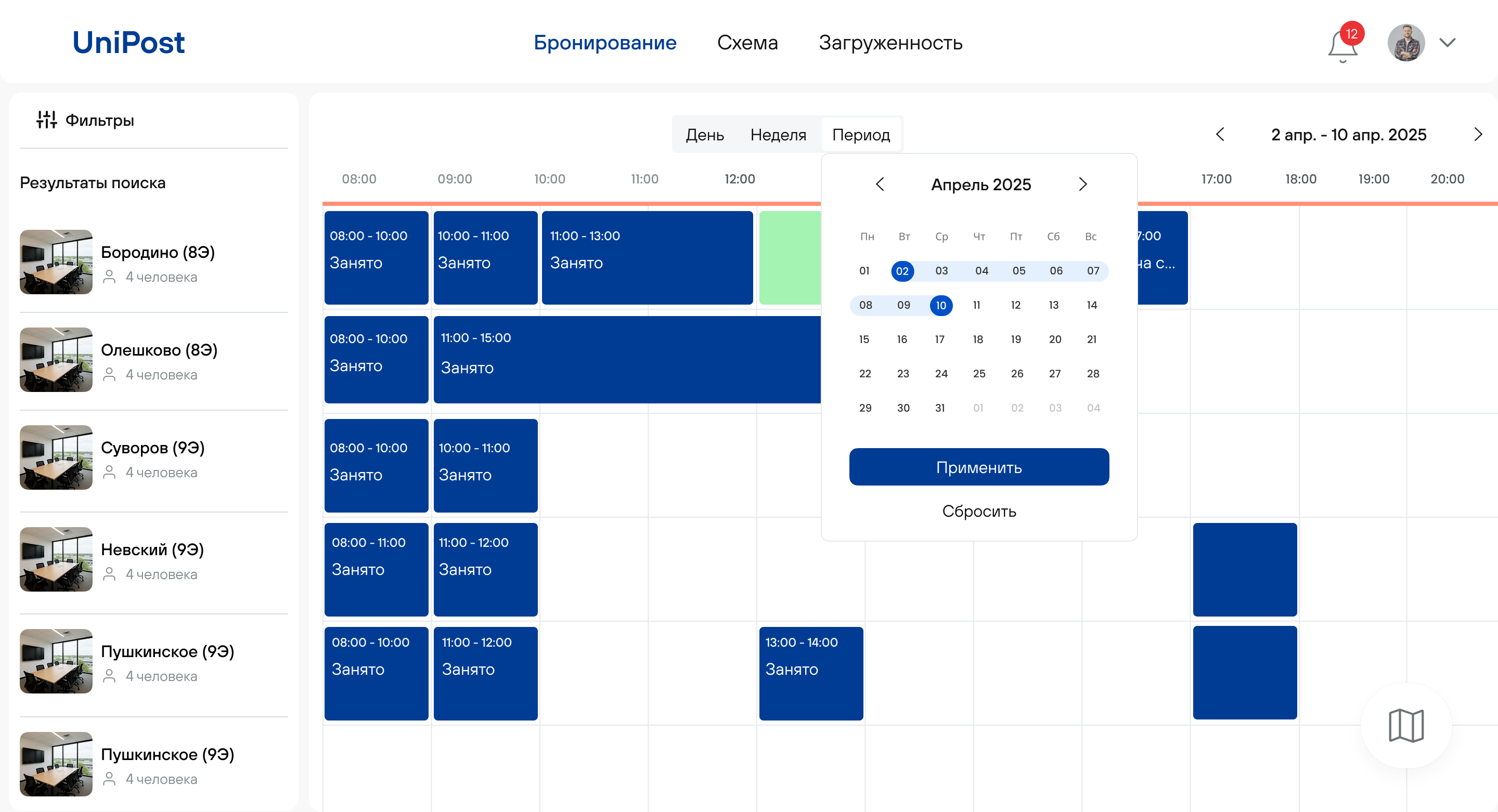1498x812 pixels.
Task: Open the 2 апр. - 10 апр. 2025 range
Action: (1348, 135)
